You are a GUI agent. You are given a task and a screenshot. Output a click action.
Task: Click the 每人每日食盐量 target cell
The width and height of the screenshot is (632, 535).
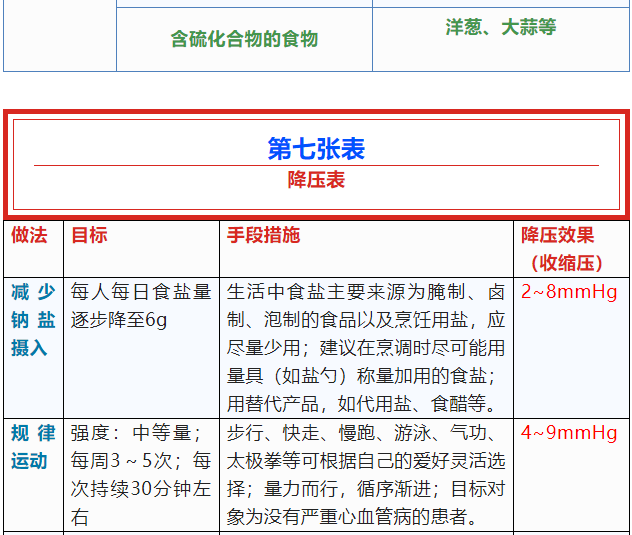click(141, 292)
